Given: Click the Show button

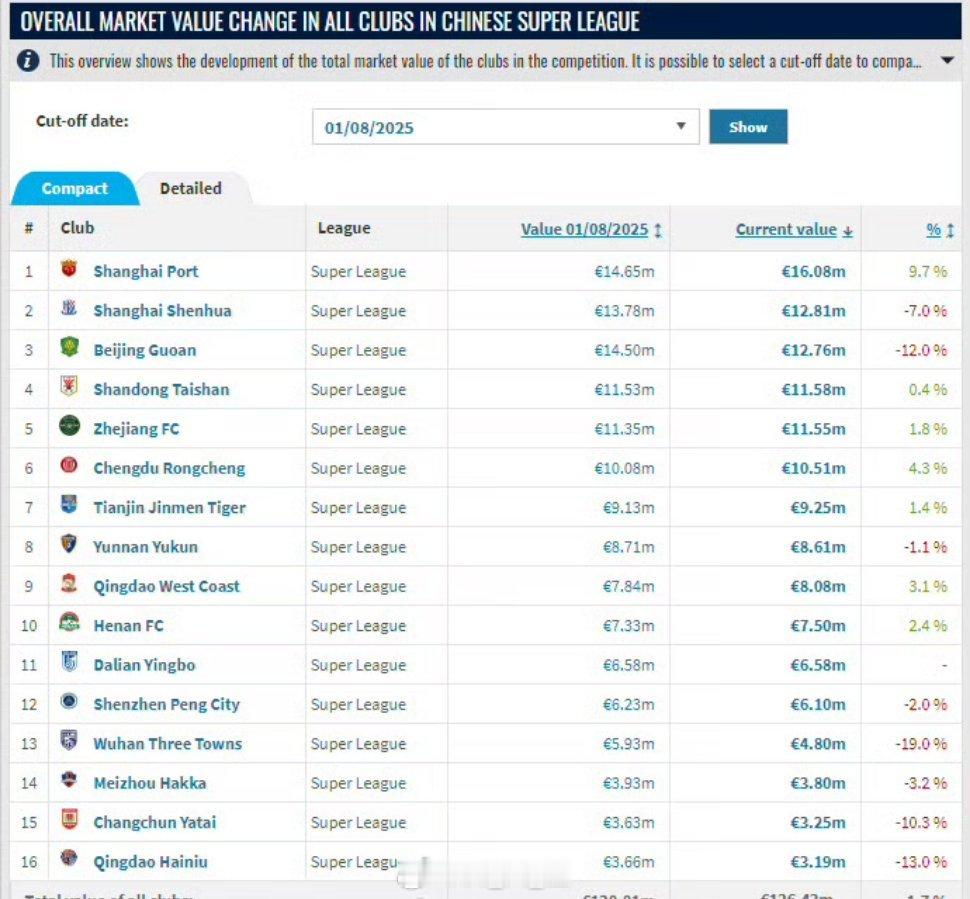Looking at the screenshot, I should [748, 127].
